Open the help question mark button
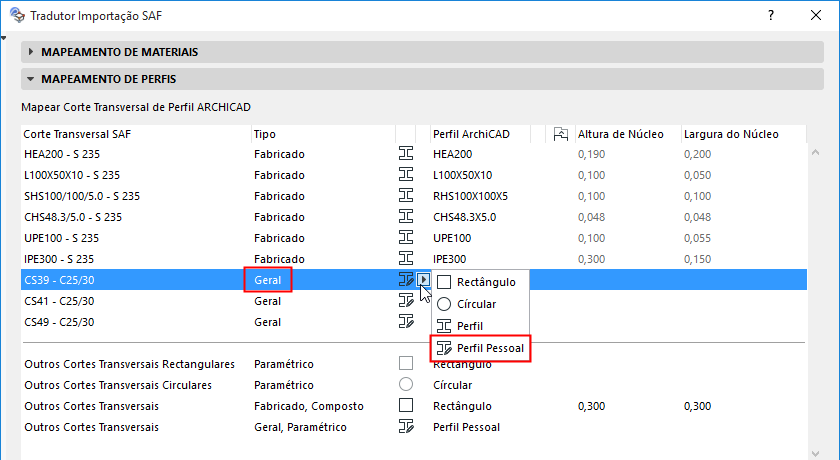Image resolution: width=840 pixels, height=460 pixels. tap(771, 15)
